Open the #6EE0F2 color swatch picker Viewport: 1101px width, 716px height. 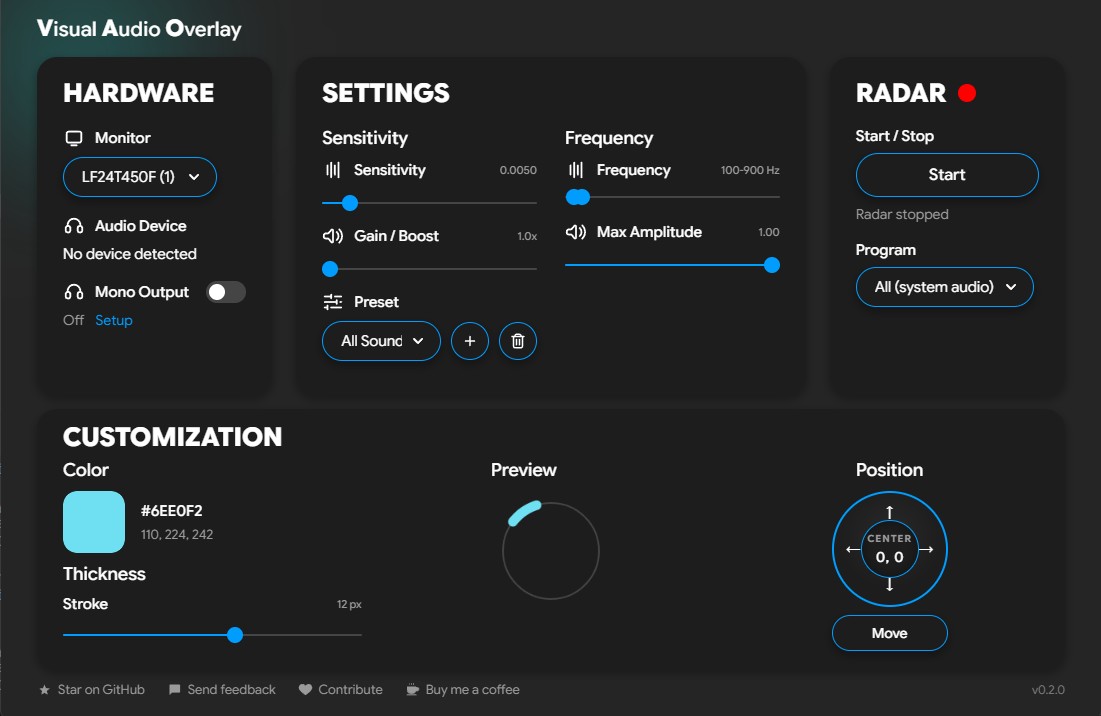94,522
